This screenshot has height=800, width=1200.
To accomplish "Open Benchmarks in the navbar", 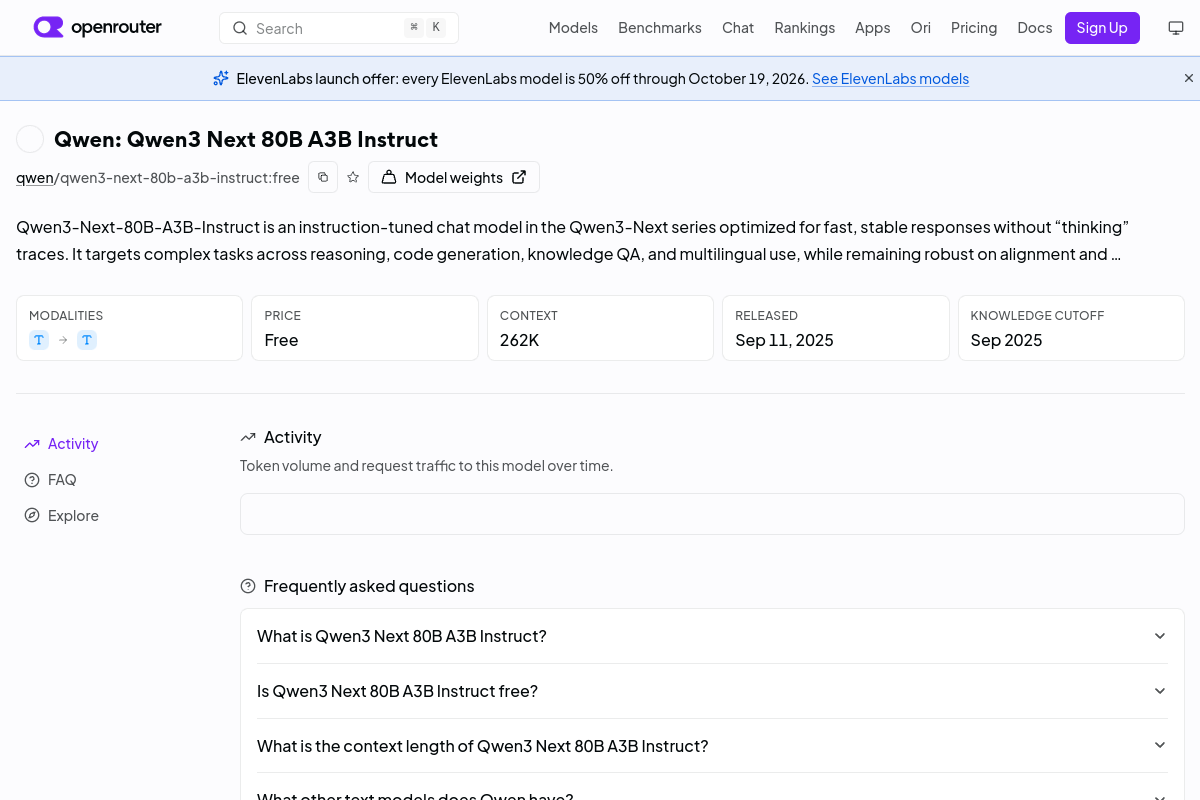I will click(x=660, y=28).
